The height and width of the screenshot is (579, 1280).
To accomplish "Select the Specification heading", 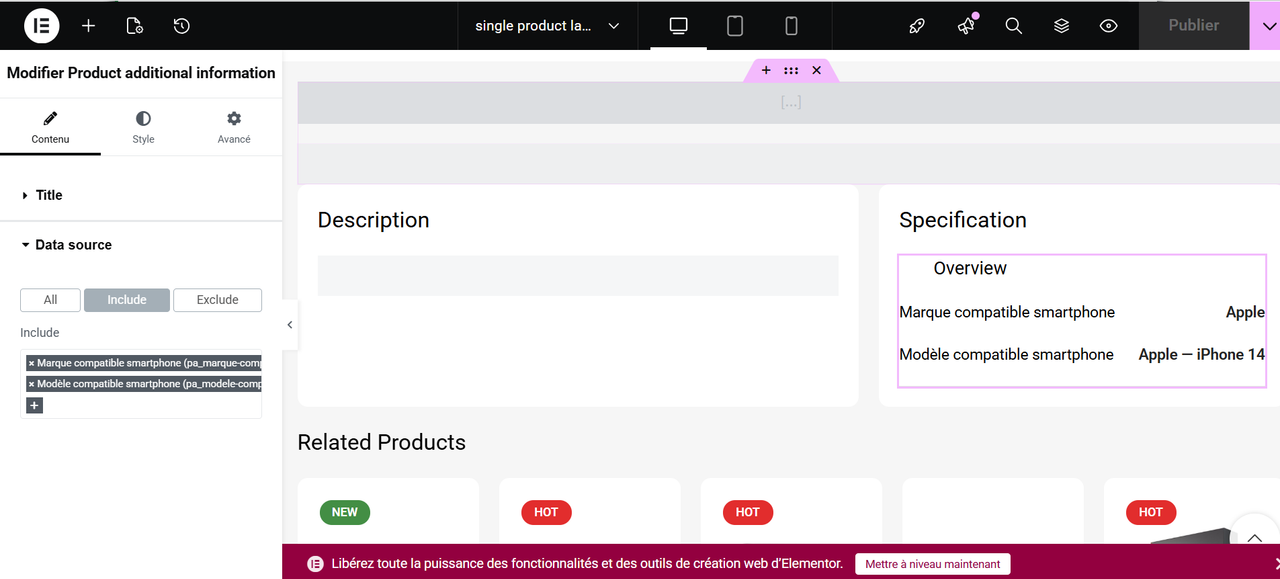I will (963, 220).
